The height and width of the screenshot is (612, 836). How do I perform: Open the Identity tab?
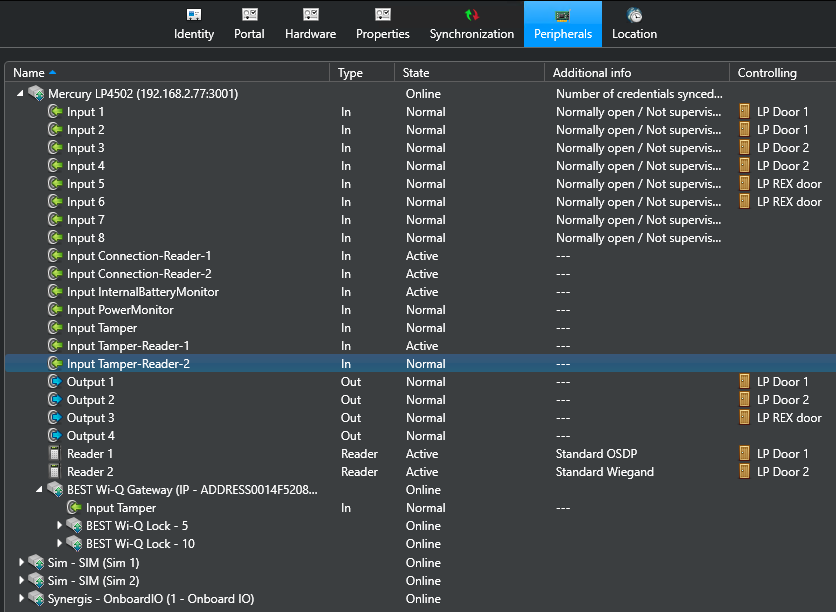coord(193,24)
